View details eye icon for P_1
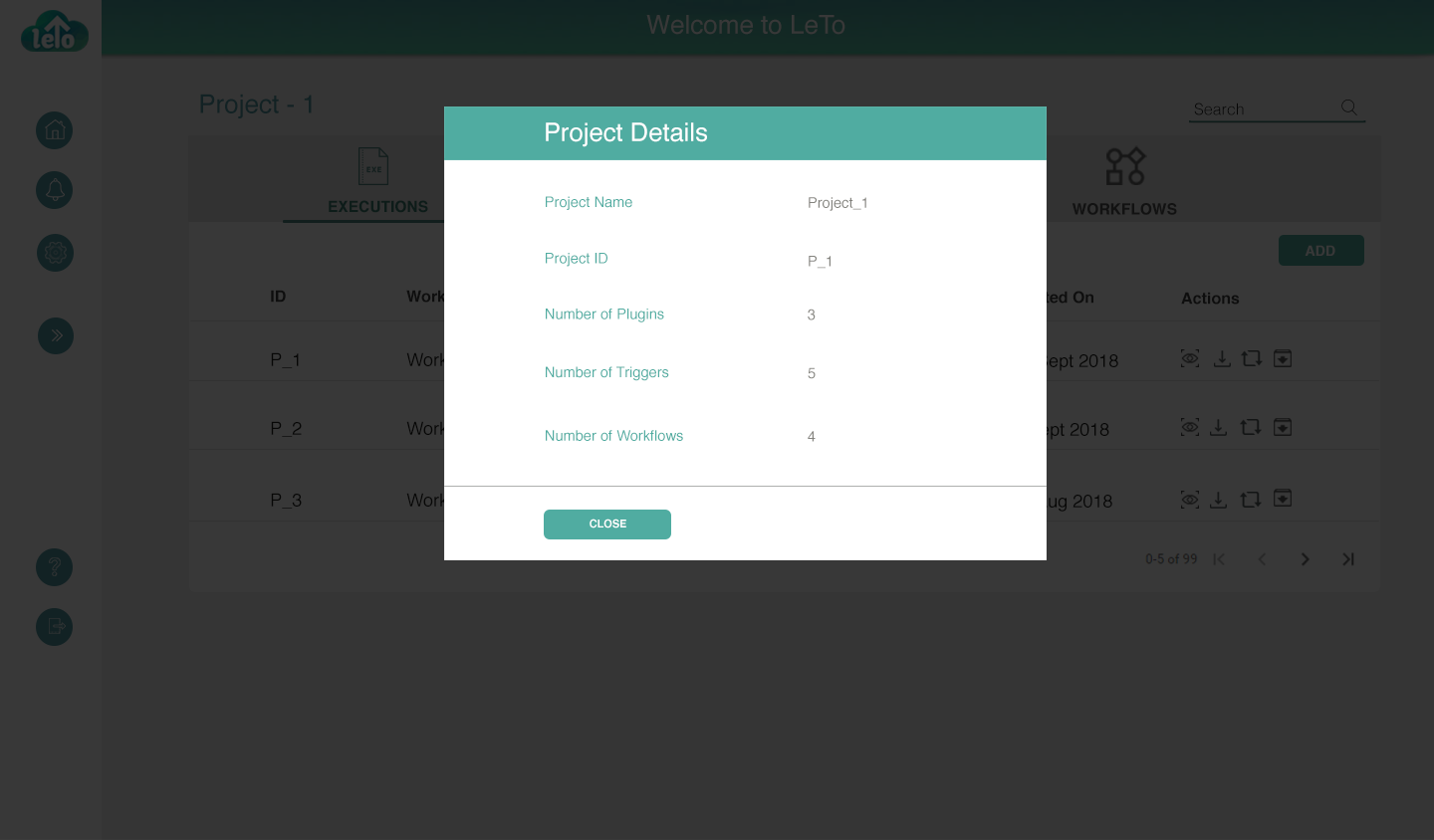This screenshot has height=840, width=1434. 1190,358
